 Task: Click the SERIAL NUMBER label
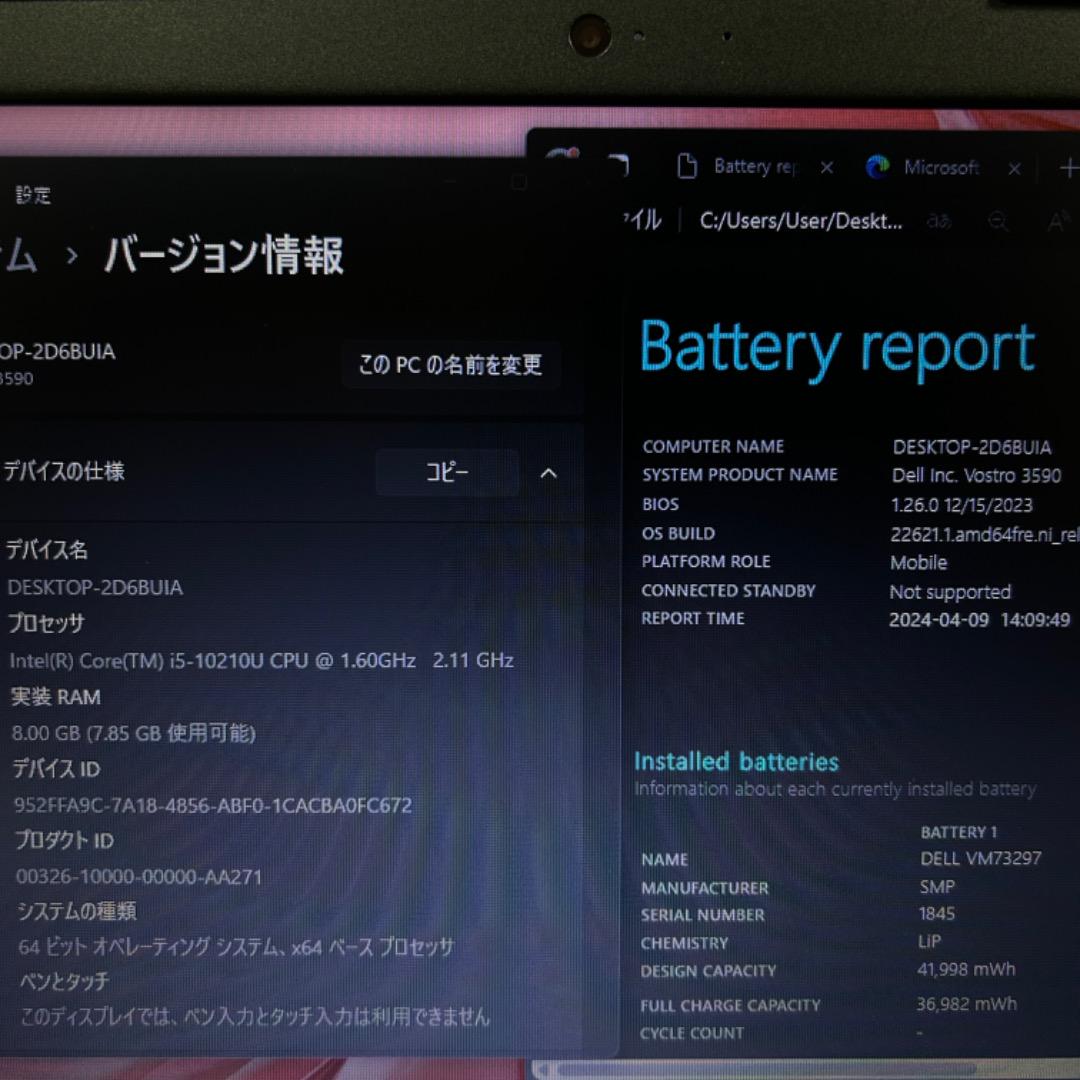703,915
